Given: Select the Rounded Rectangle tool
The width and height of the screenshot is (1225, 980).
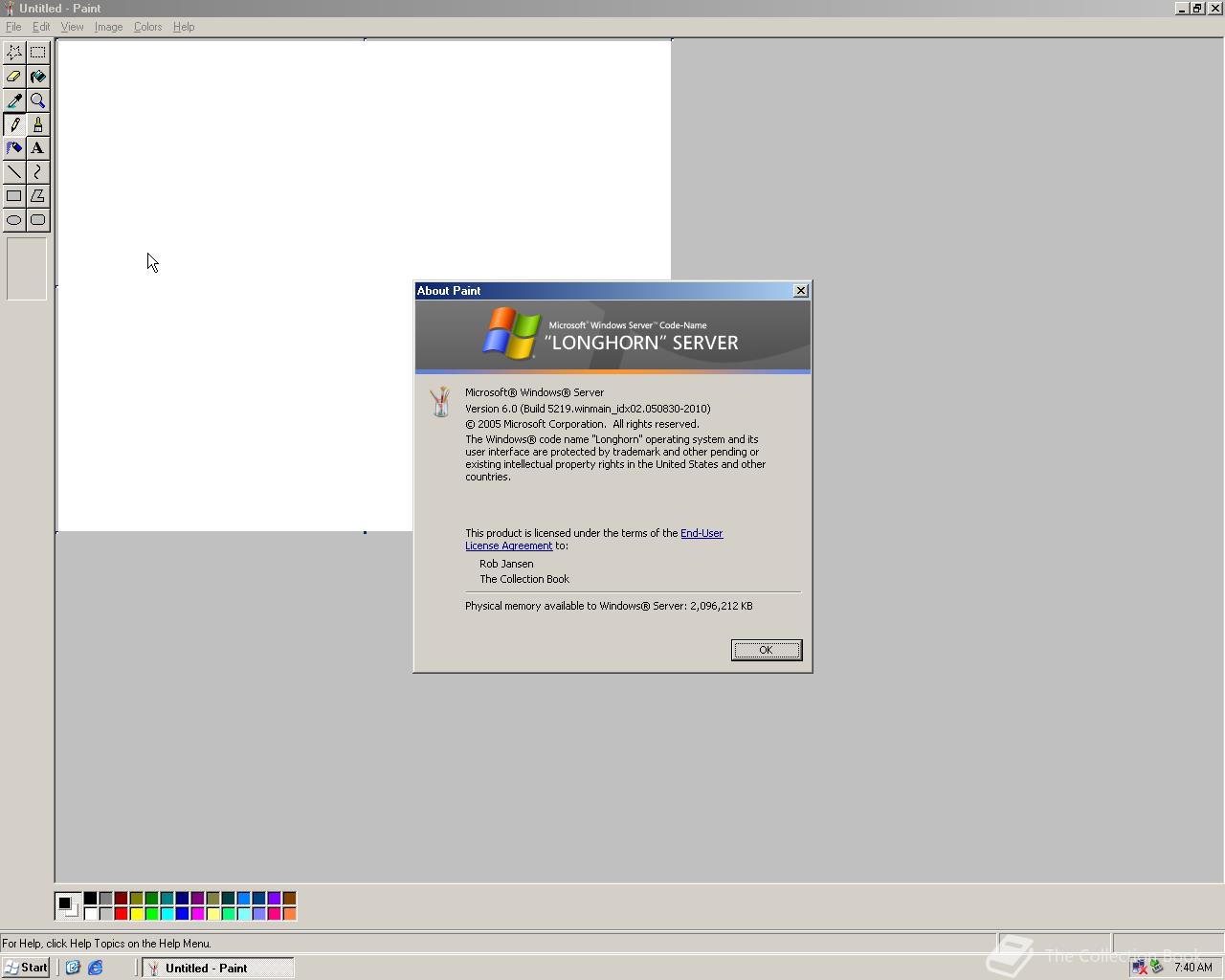Looking at the screenshot, I should (37, 220).
